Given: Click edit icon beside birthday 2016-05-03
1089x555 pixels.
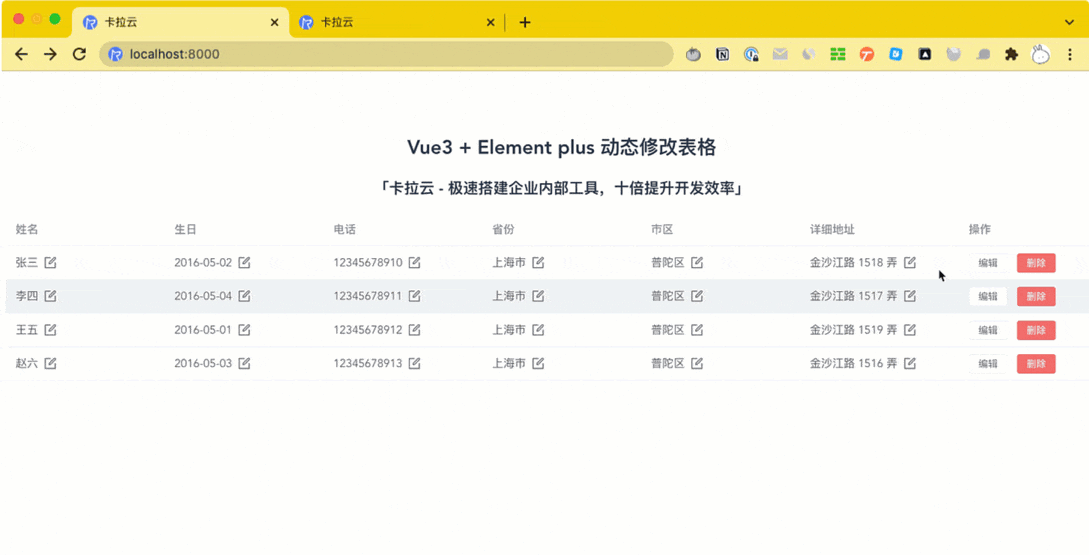Looking at the screenshot, I should [x=244, y=363].
